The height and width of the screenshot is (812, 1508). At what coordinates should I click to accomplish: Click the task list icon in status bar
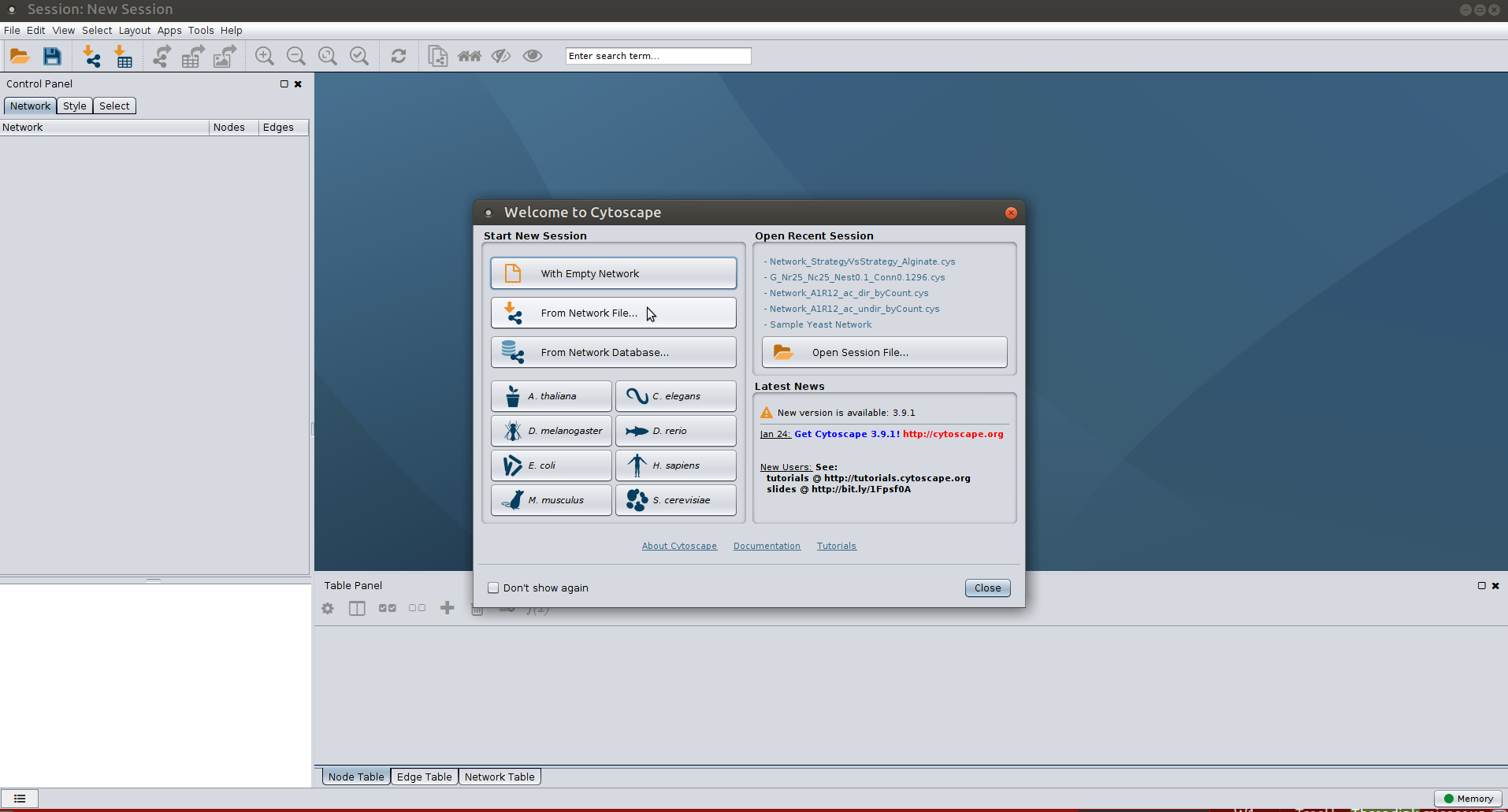pos(20,799)
